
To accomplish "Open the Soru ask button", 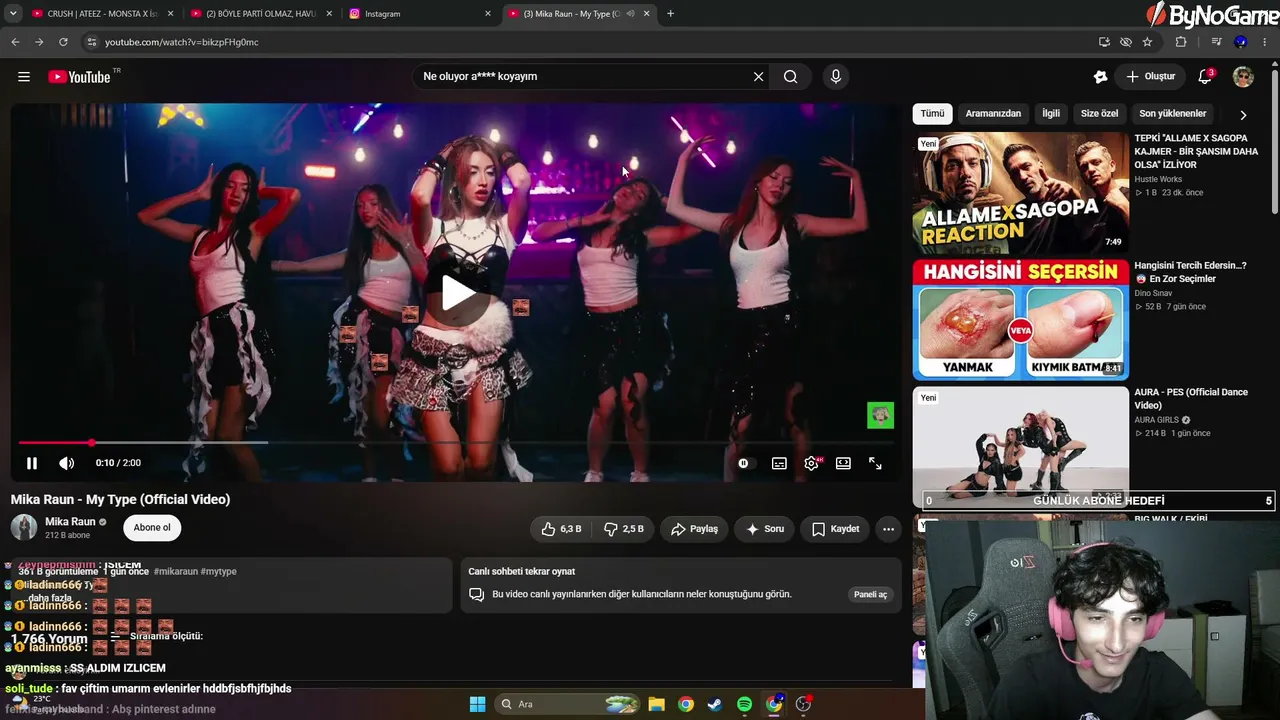I will pyautogui.click(x=765, y=529).
